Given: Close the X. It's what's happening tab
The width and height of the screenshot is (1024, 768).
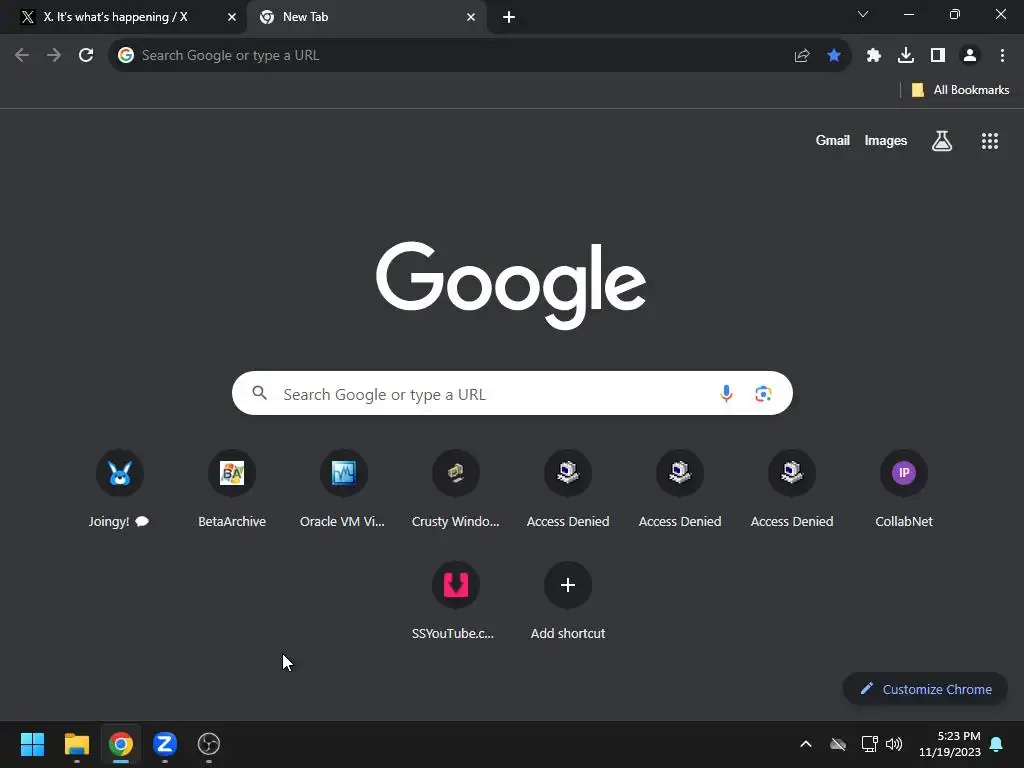Looking at the screenshot, I should [232, 17].
